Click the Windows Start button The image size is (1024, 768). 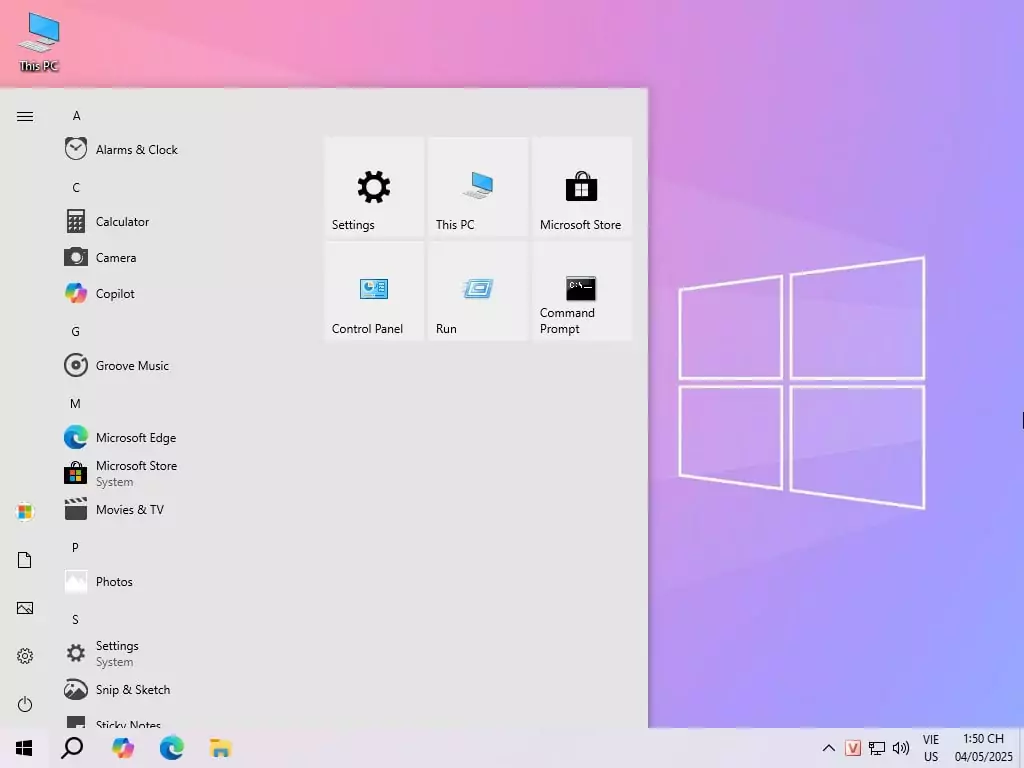click(24, 748)
